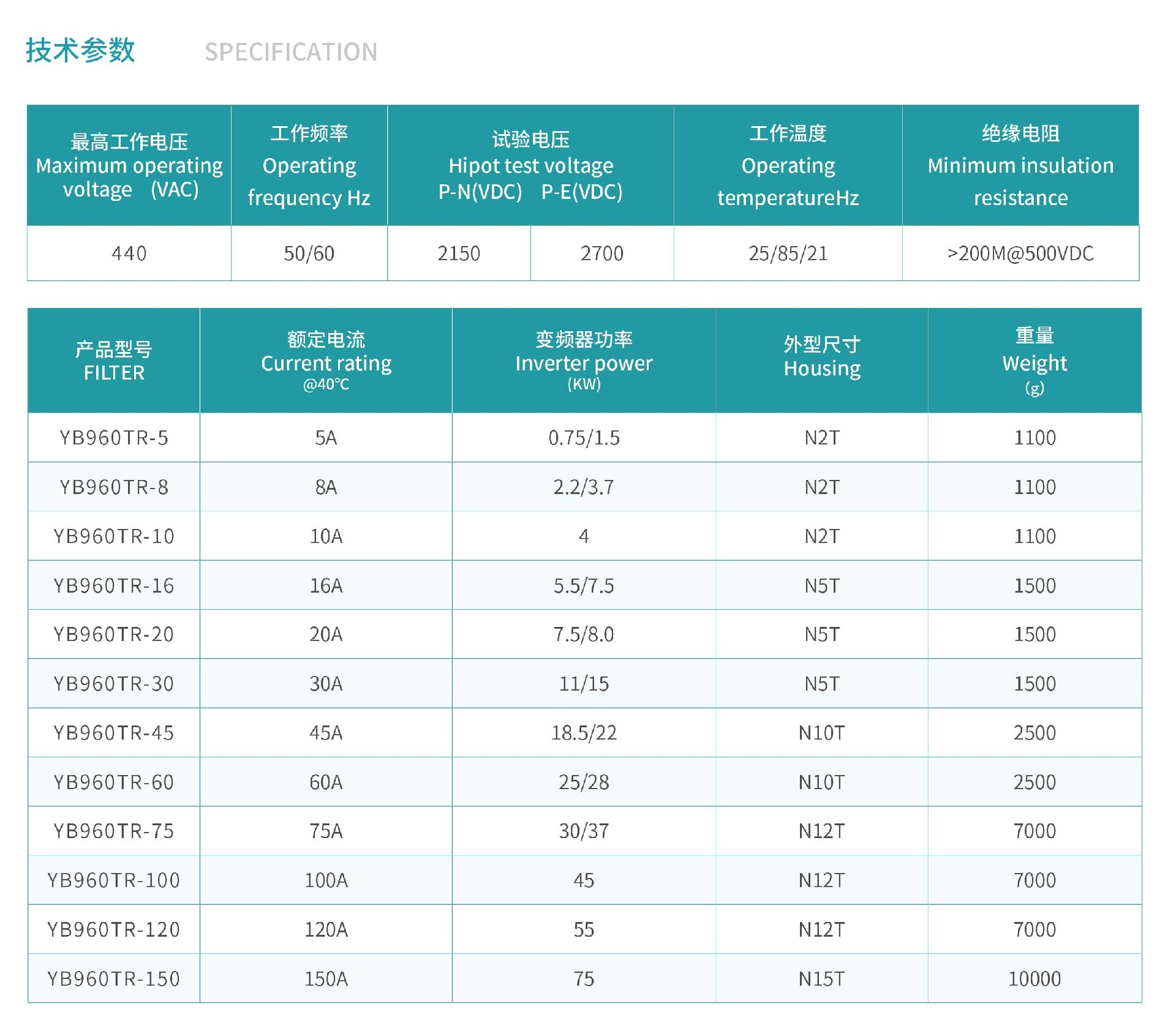Viewport: 1176px width, 1023px height.
Task: Click the Weight (g) column header
Action: tap(1035, 361)
